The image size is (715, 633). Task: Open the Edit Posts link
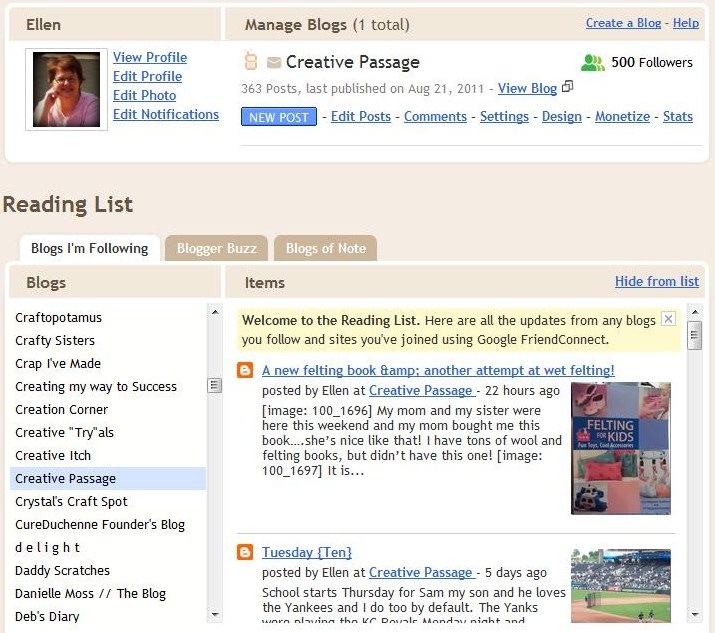tap(361, 116)
